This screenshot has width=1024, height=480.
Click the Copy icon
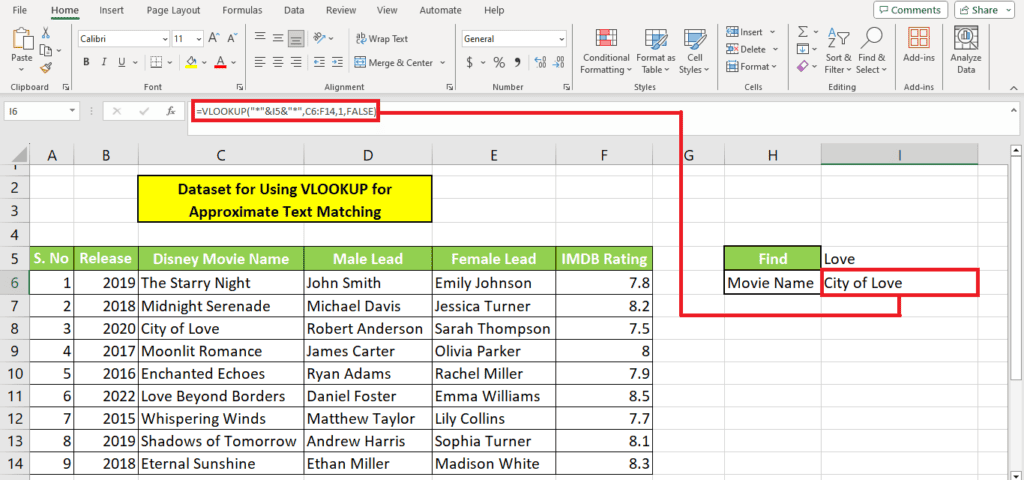[45, 50]
